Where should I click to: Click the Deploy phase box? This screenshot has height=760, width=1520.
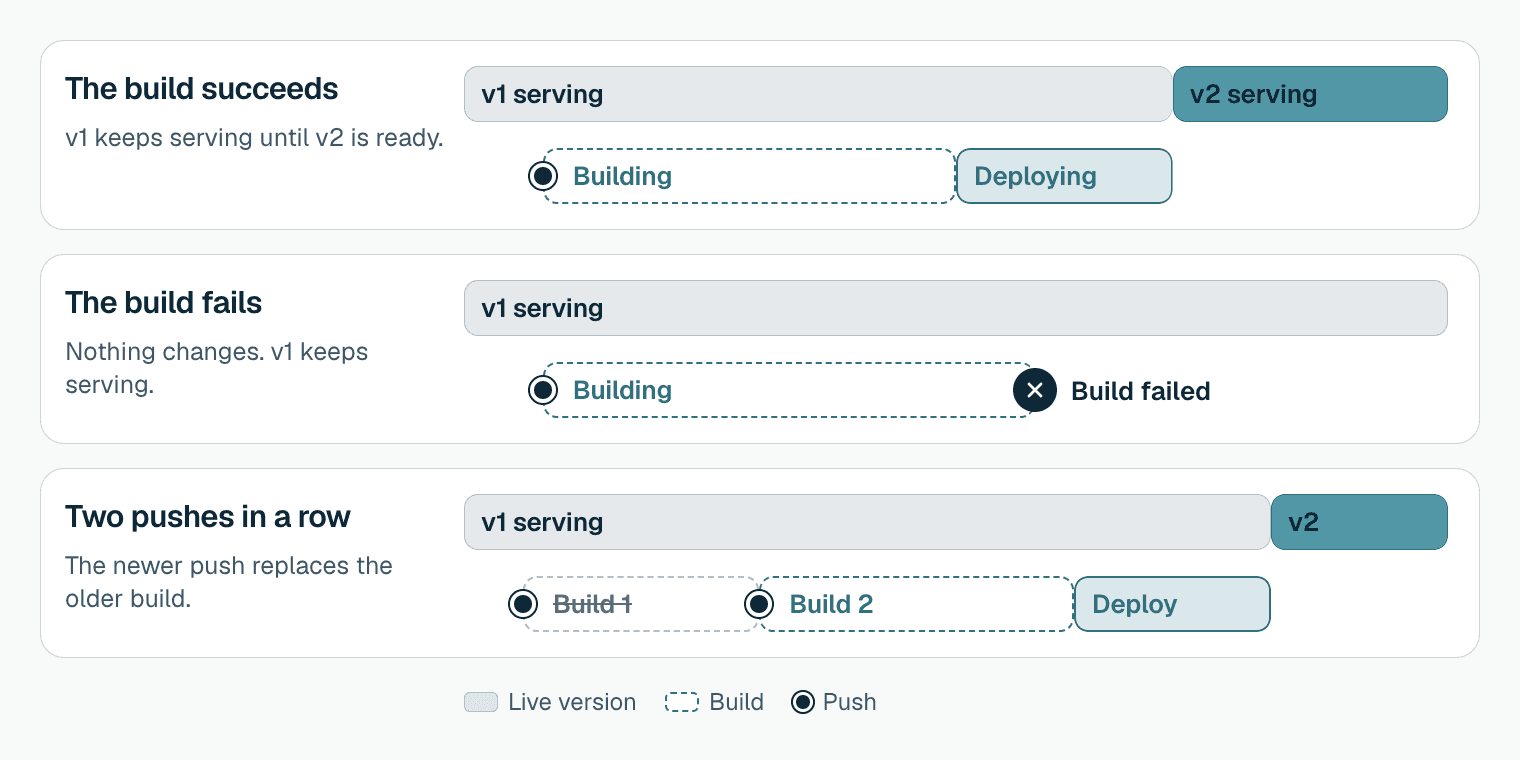coord(1172,604)
